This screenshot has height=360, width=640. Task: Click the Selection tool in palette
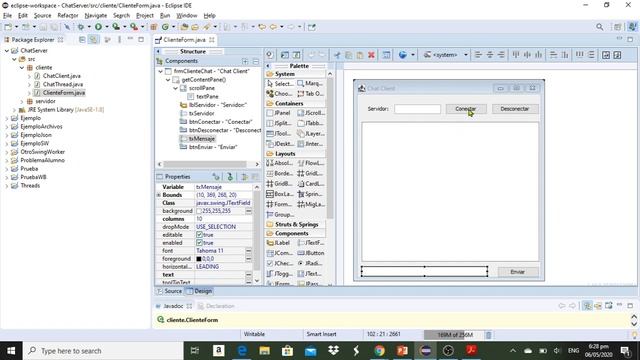[280, 83]
